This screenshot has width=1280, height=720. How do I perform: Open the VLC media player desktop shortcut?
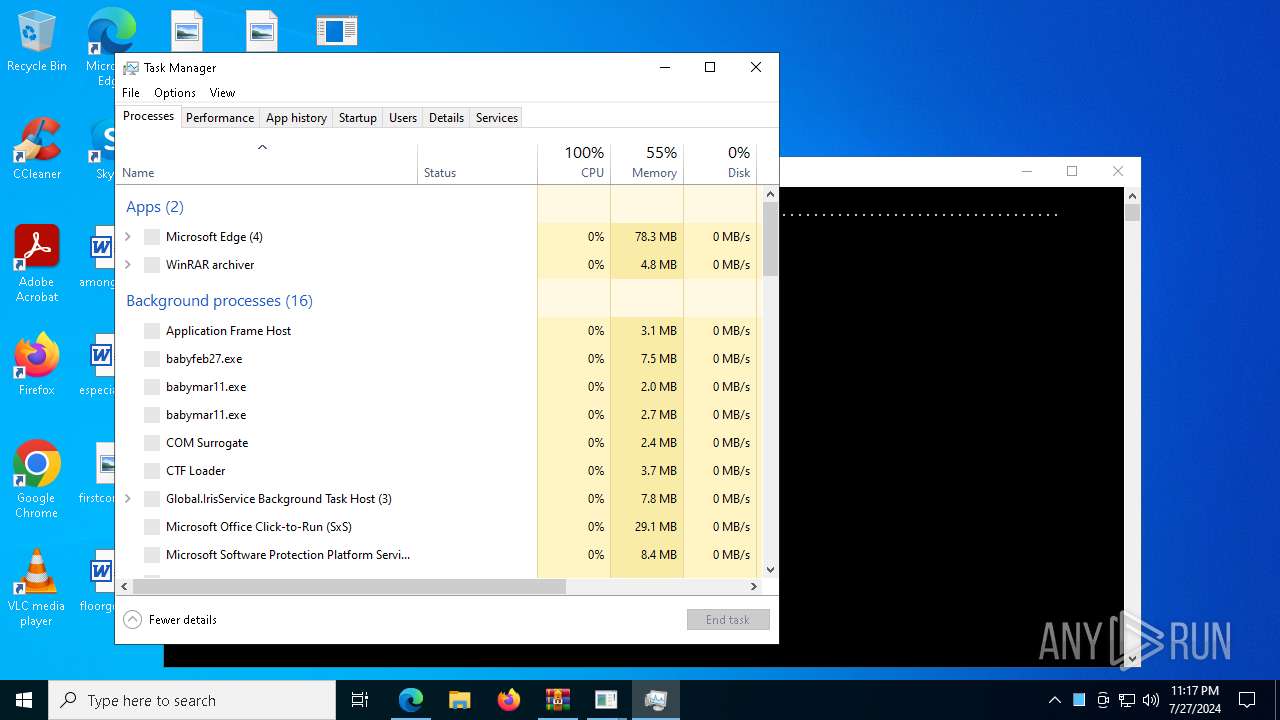pyautogui.click(x=36, y=588)
